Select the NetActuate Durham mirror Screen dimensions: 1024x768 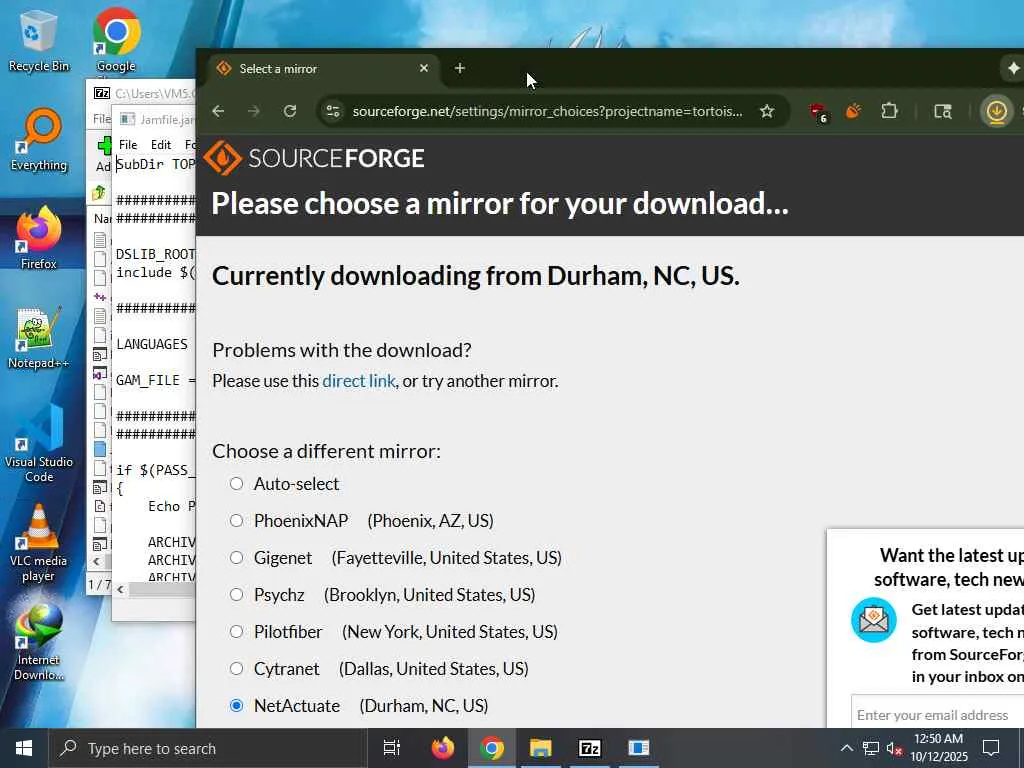pyautogui.click(x=236, y=705)
